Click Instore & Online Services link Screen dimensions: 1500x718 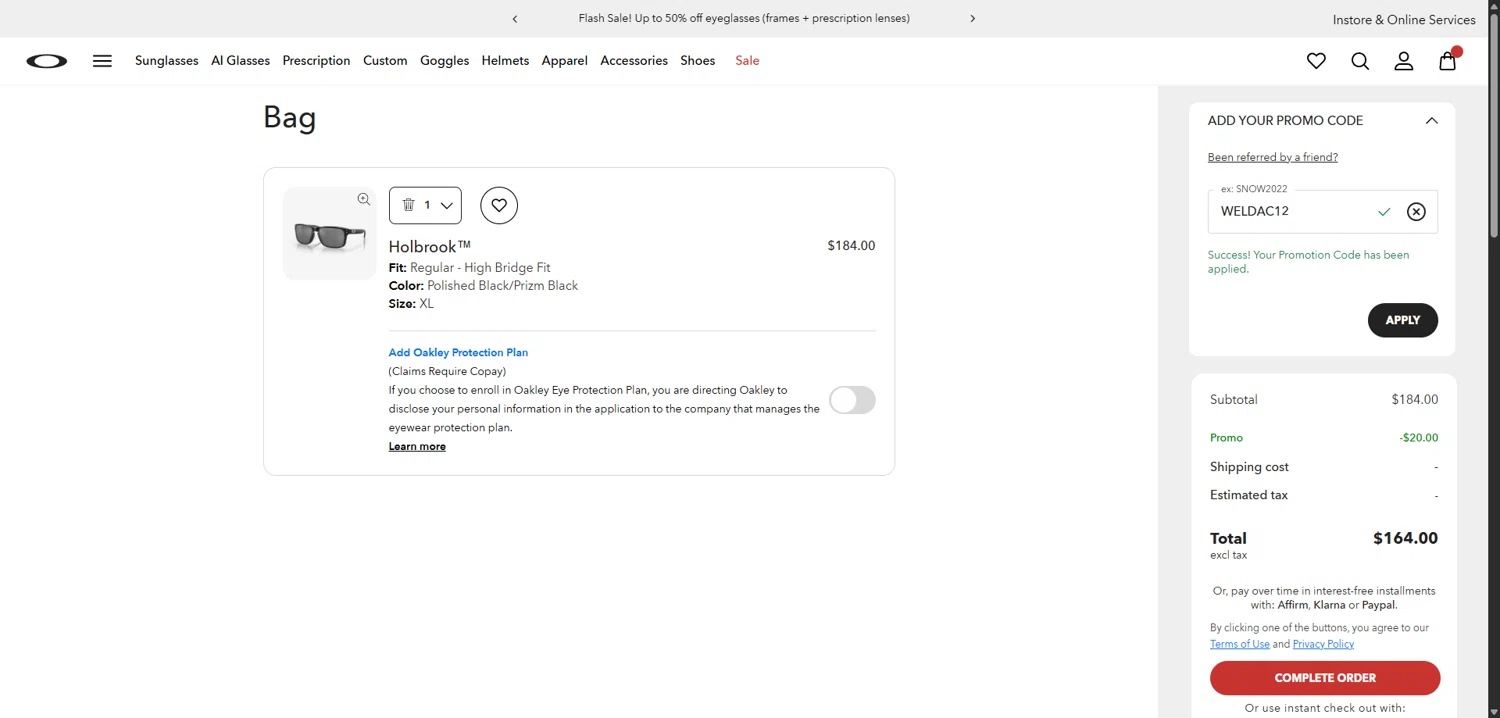1404,20
